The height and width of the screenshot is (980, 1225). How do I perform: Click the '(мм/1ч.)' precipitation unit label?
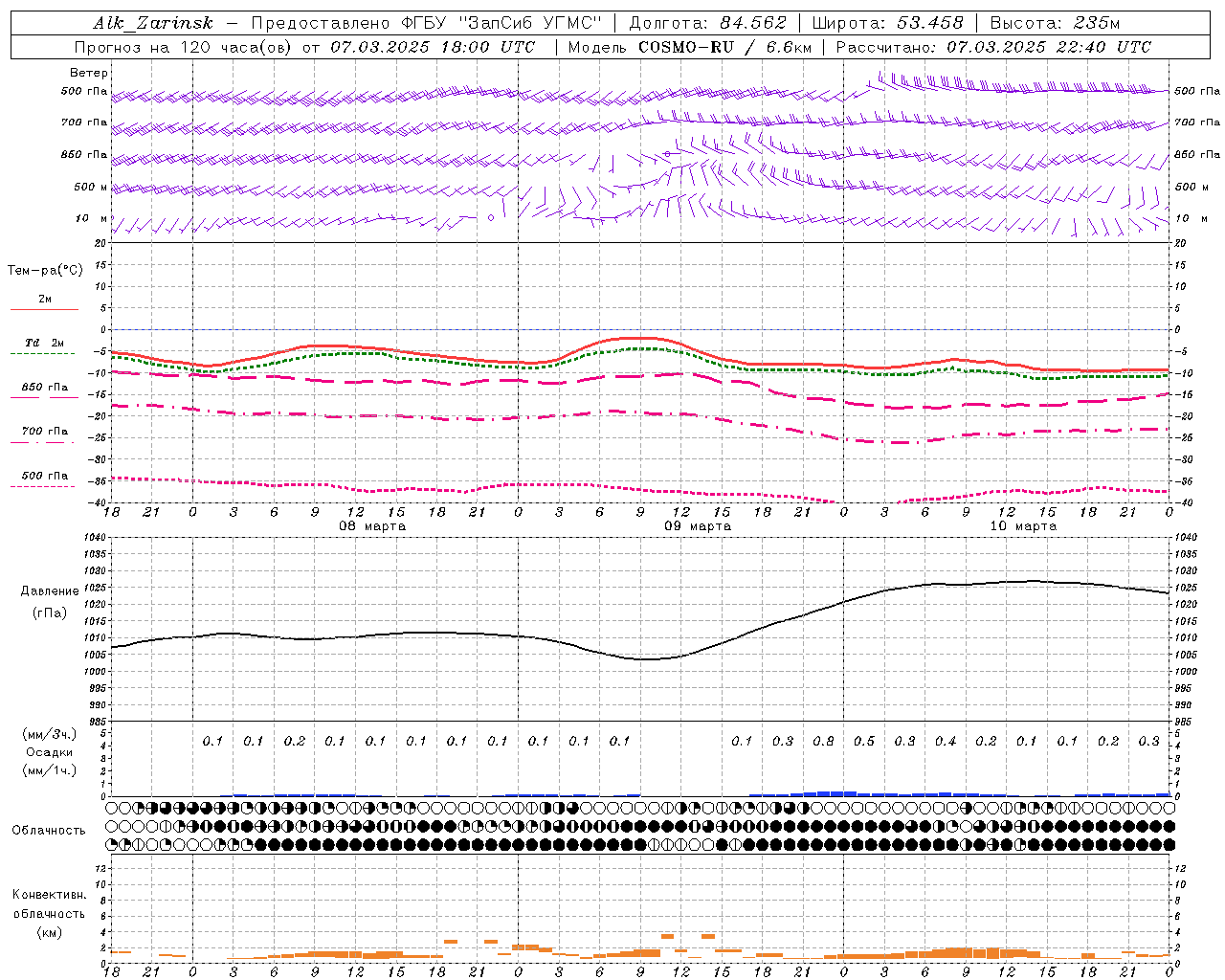50,770
